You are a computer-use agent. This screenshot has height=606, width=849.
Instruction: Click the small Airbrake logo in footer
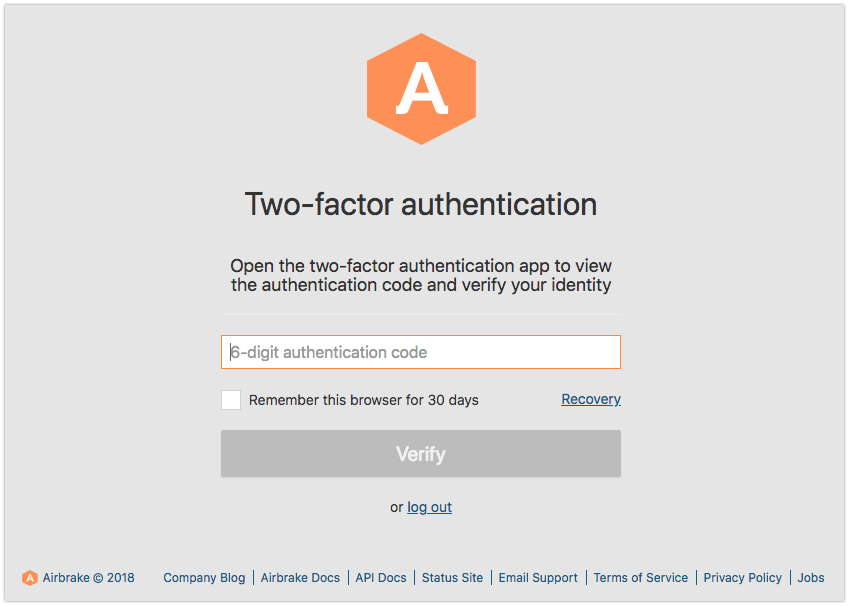click(30, 578)
